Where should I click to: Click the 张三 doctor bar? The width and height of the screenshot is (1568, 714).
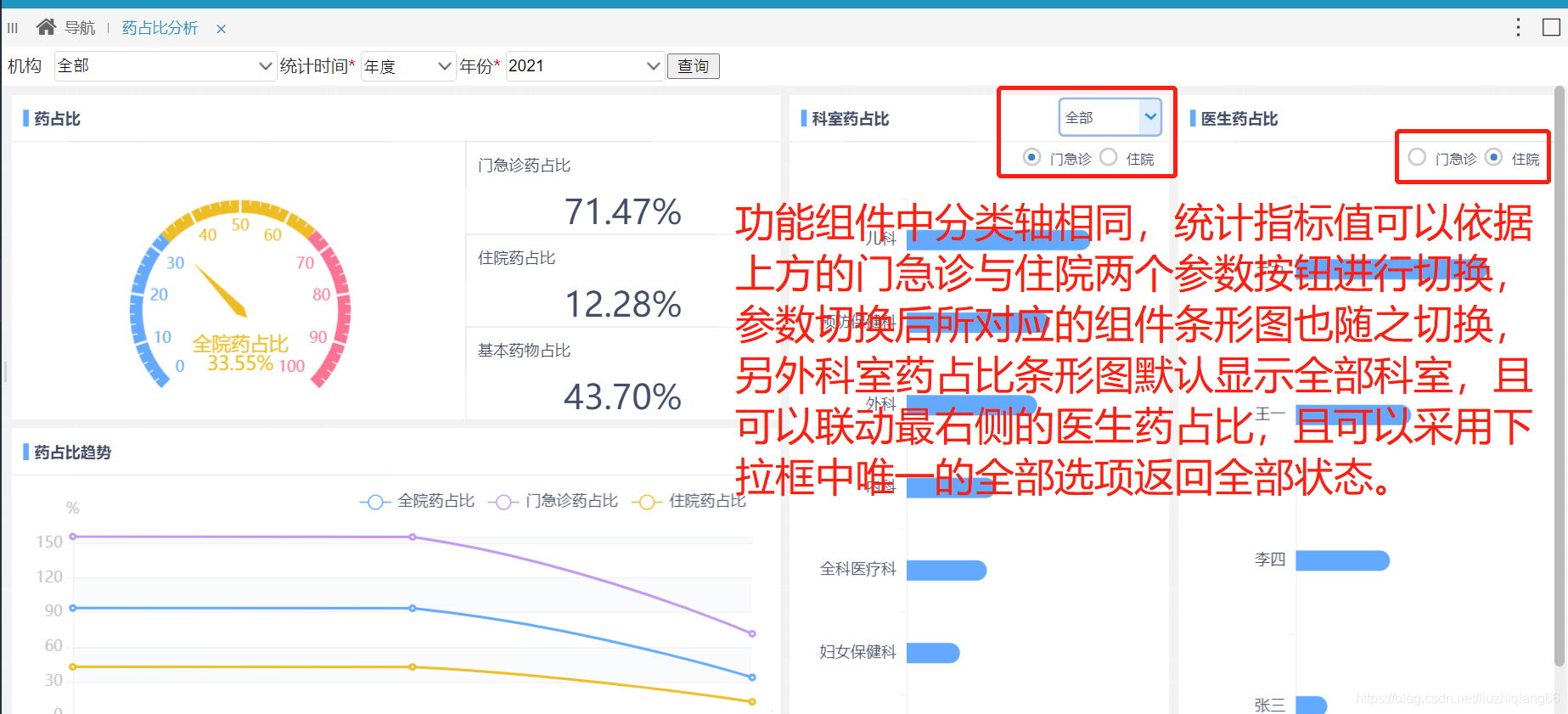point(1311,705)
